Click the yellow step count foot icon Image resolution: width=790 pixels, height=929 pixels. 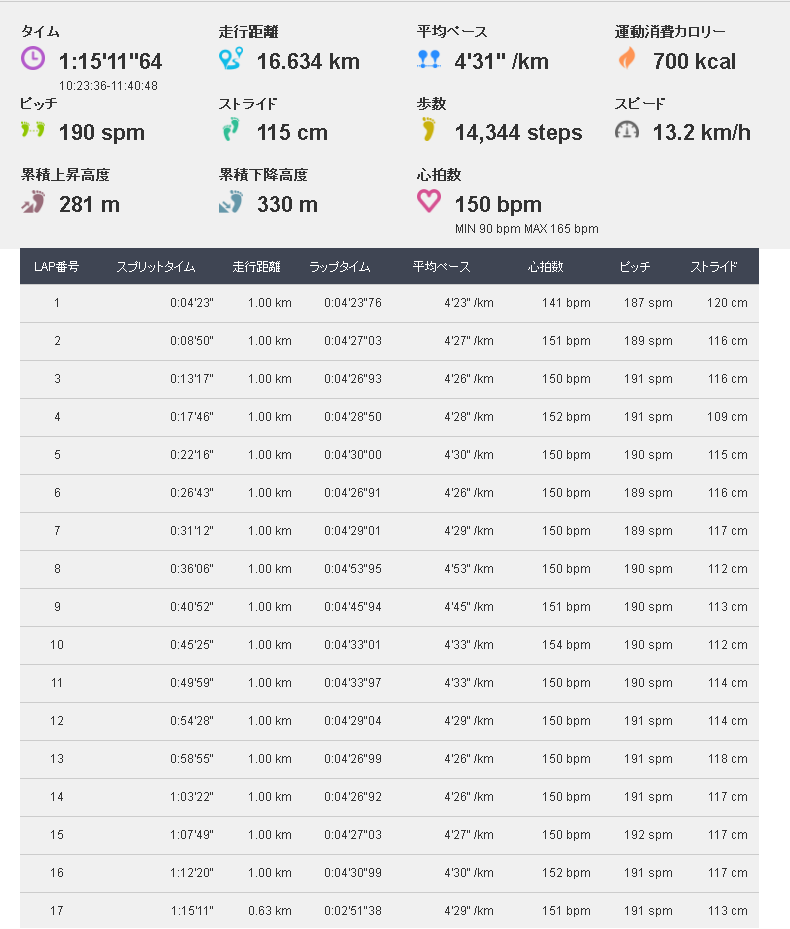pyautogui.click(x=428, y=129)
